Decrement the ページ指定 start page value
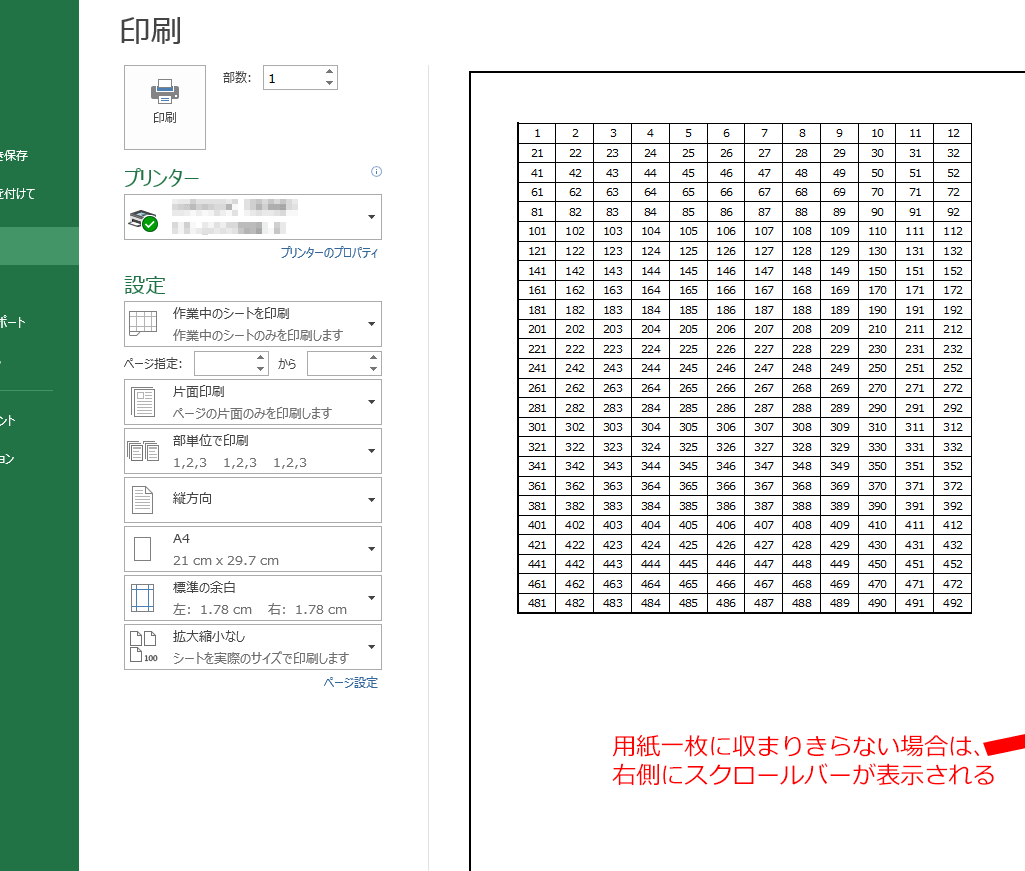The image size is (1025, 871). pyautogui.click(x=261, y=369)
